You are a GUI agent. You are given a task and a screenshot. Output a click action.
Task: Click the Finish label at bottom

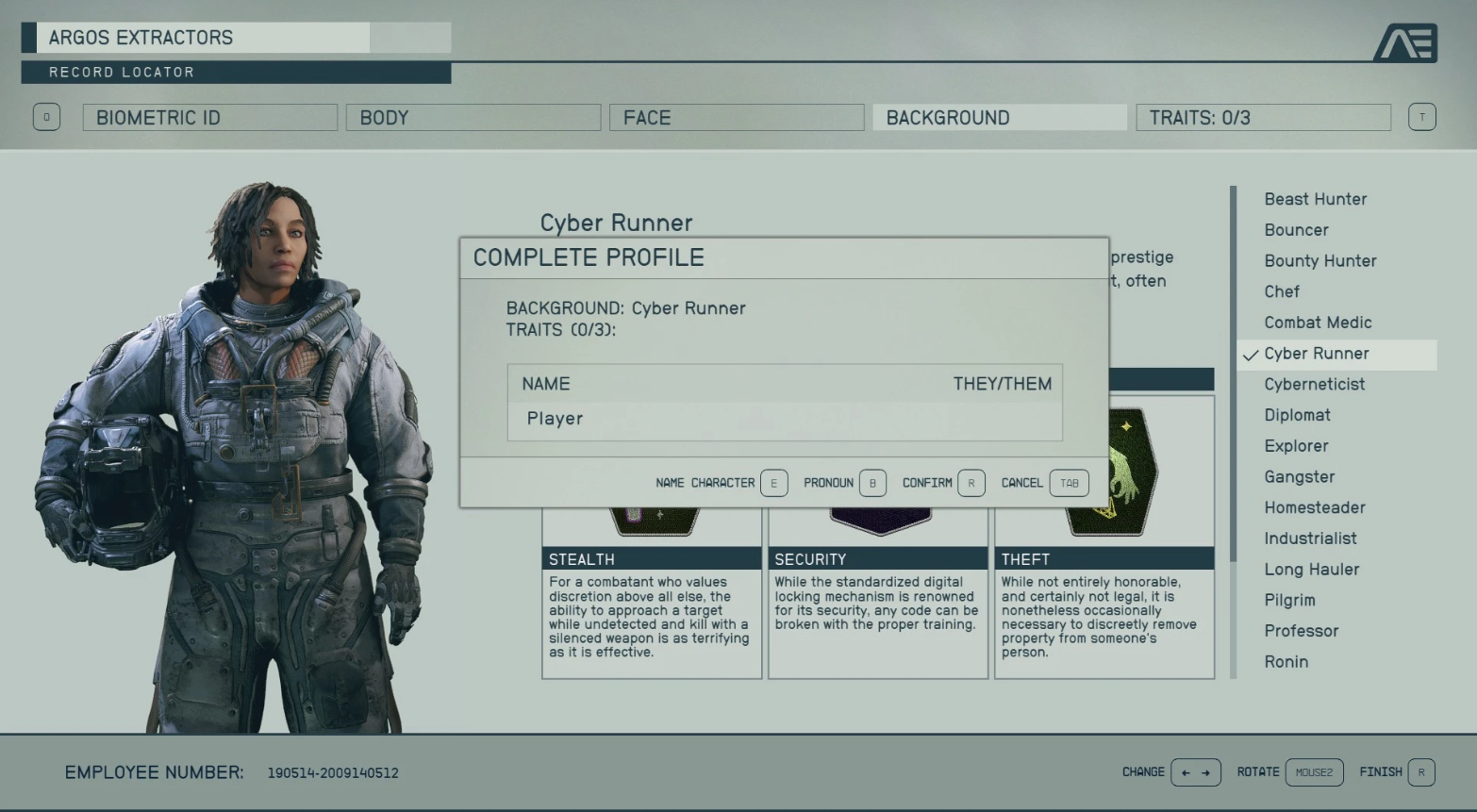tap(1381, 771)
